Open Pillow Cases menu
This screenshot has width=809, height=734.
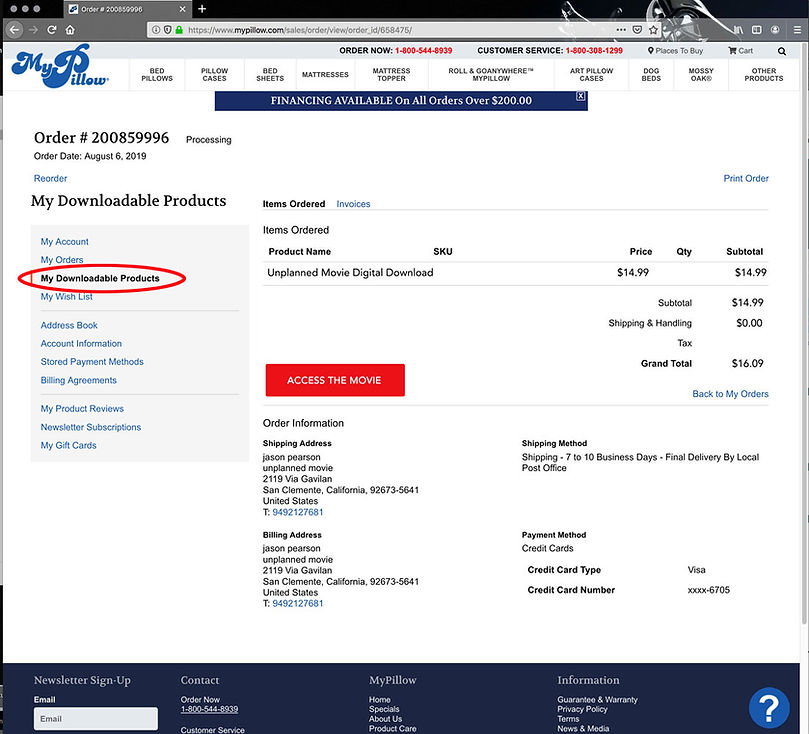[214, 75]
